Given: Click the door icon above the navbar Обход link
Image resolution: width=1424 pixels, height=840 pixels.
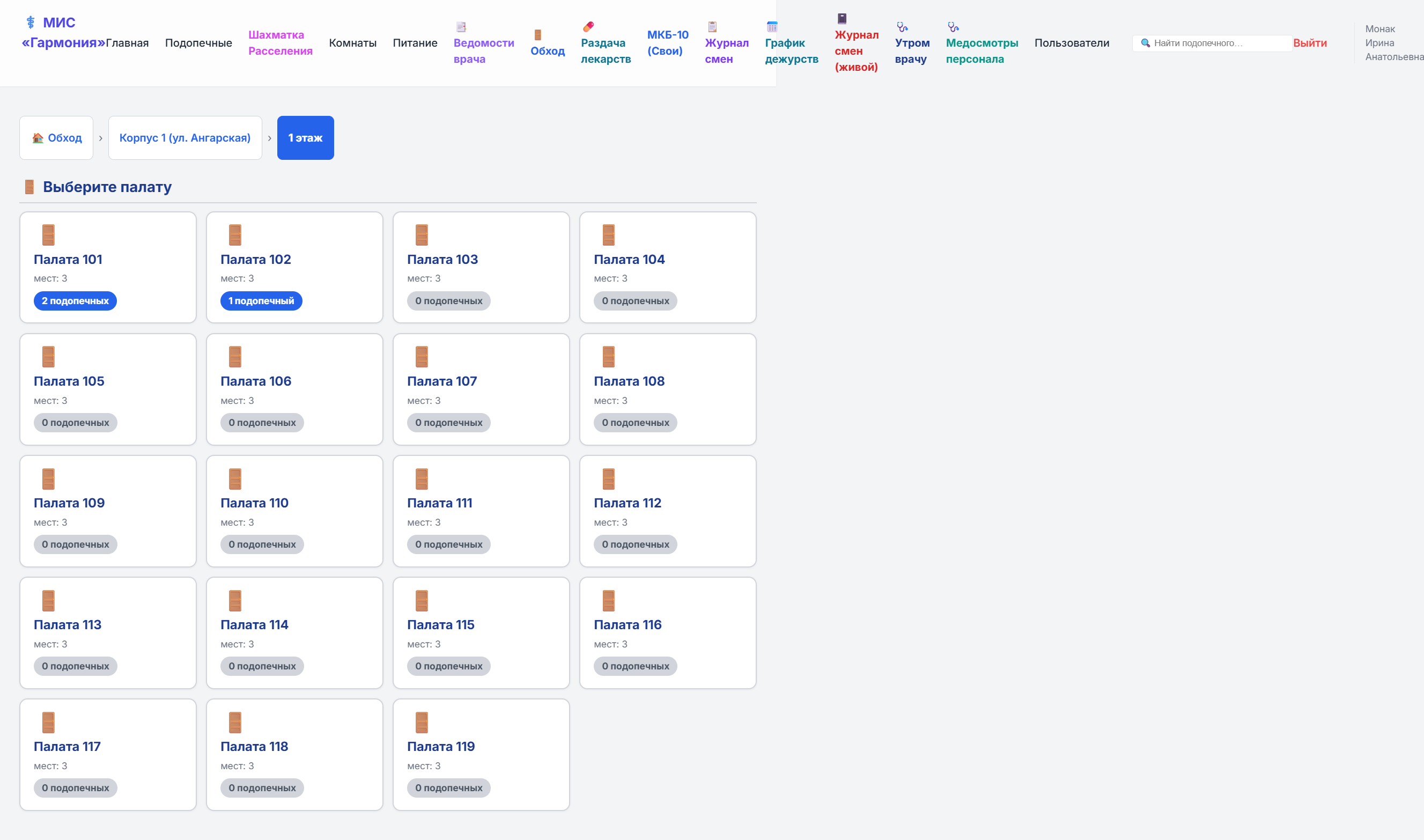Looking at the screenshot, I should point(537,35).
